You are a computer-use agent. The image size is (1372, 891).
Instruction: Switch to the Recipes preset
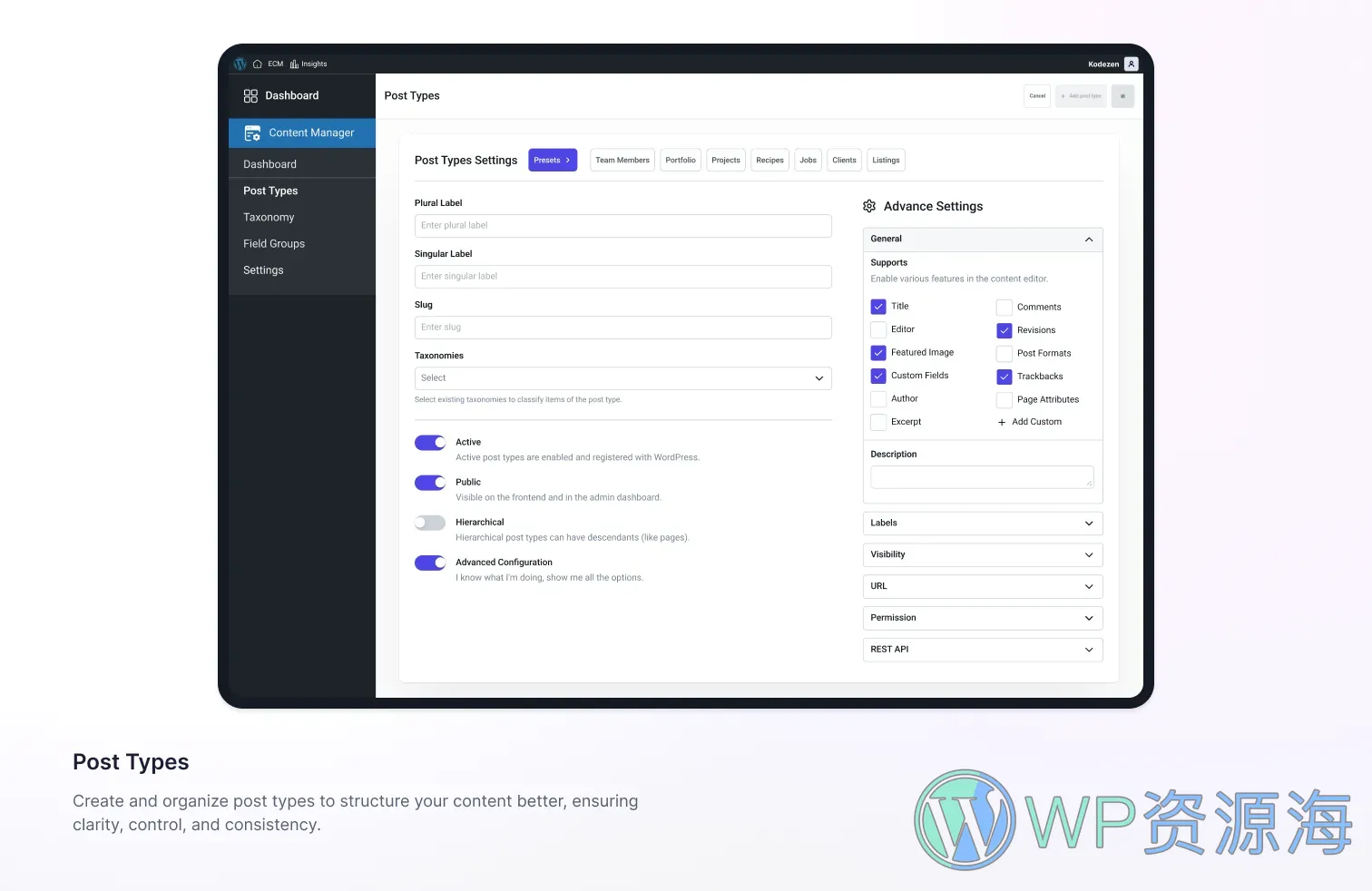769,160
